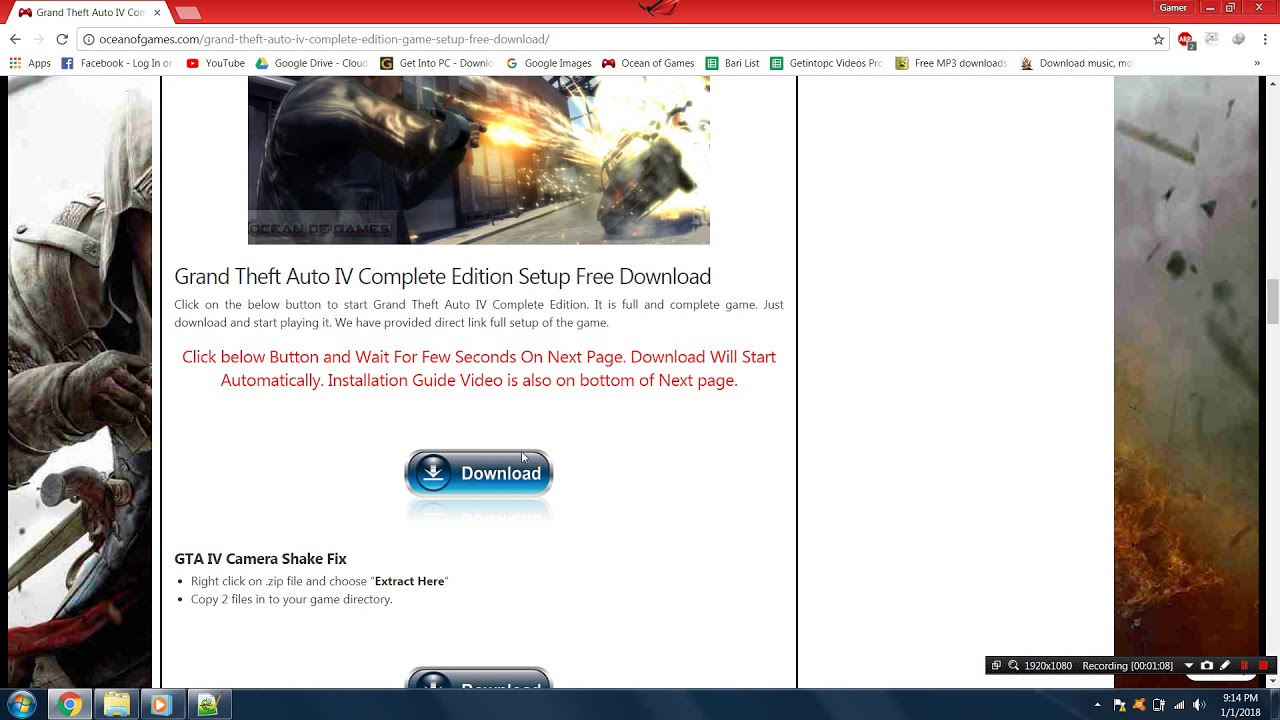Pause the screen recording
The image size is (1280, 720).
(x=1244, y=665)
